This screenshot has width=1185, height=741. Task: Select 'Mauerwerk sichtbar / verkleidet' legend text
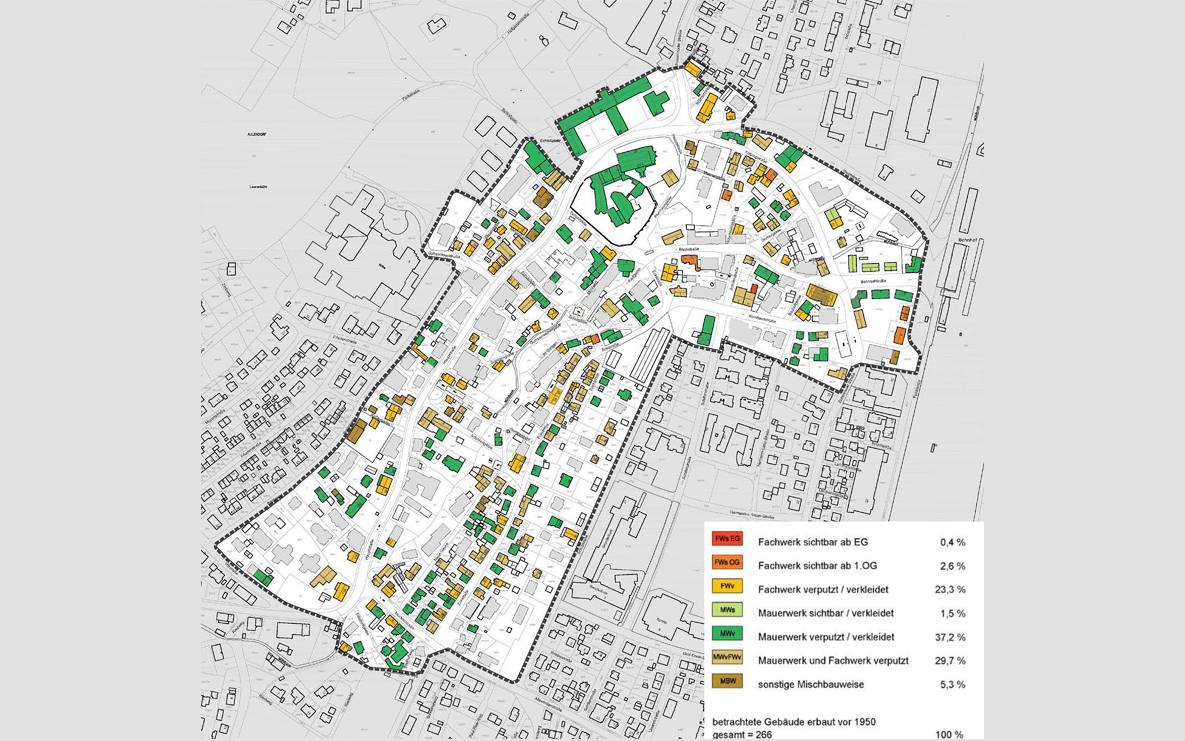tap(825, 613)
